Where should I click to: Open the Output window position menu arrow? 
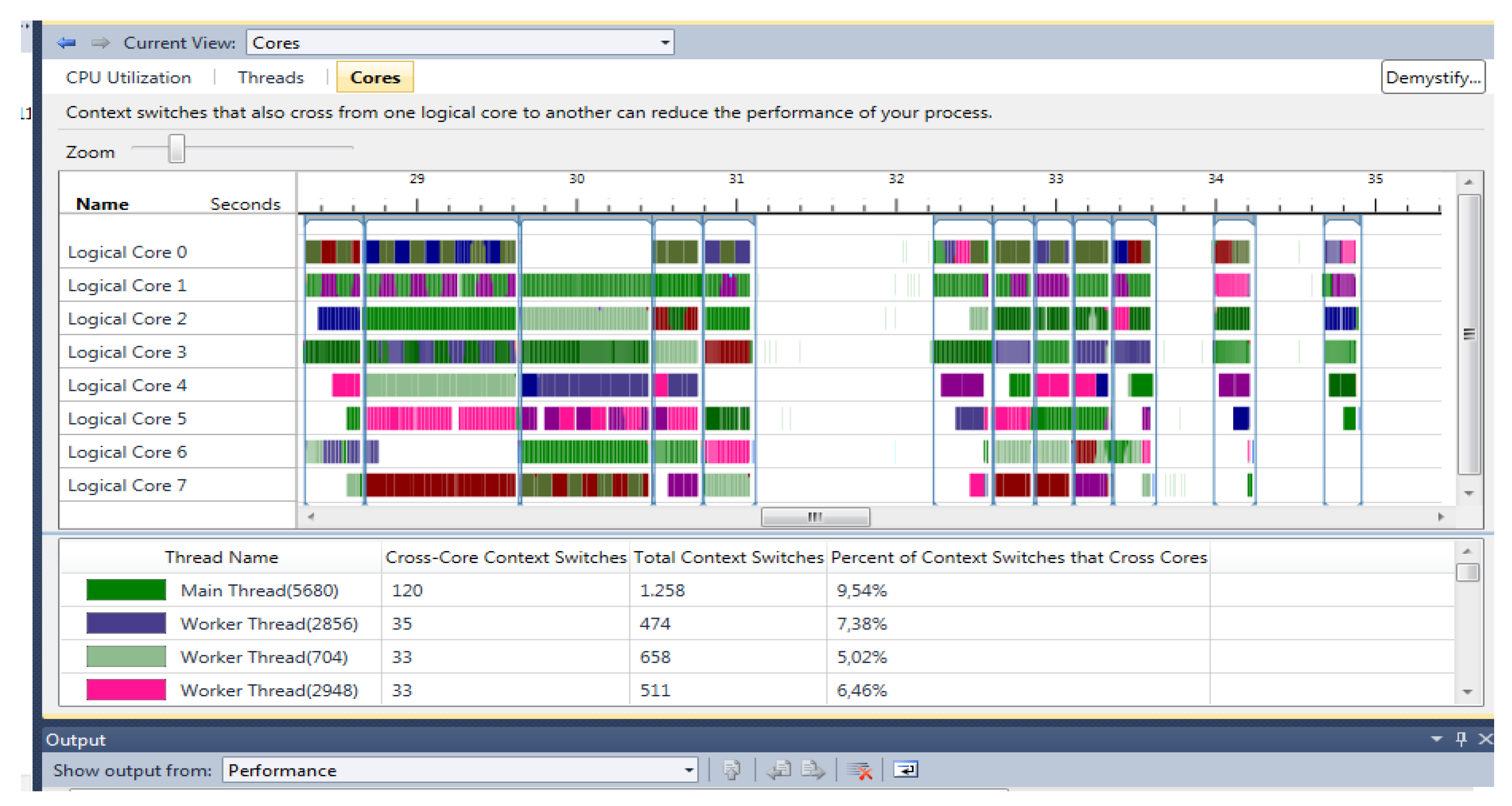pos(1436,739)
